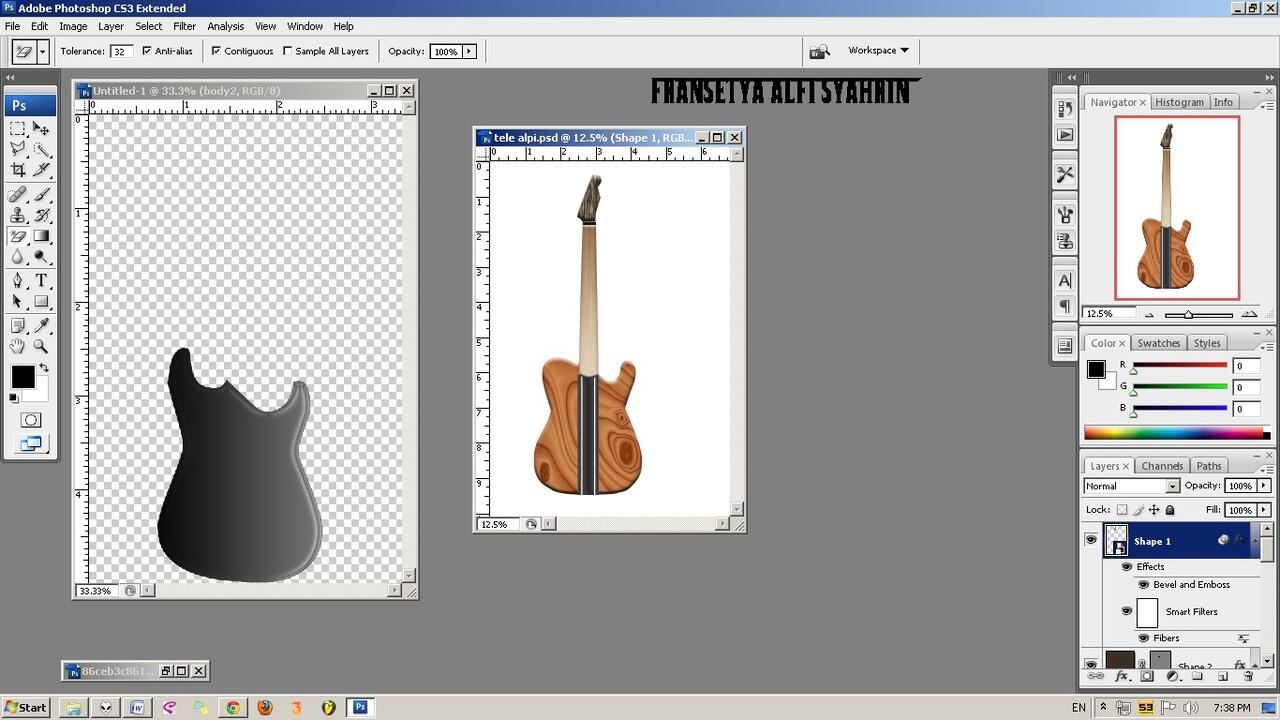
Task: Select the Notes tool
Action: point(18,326)
